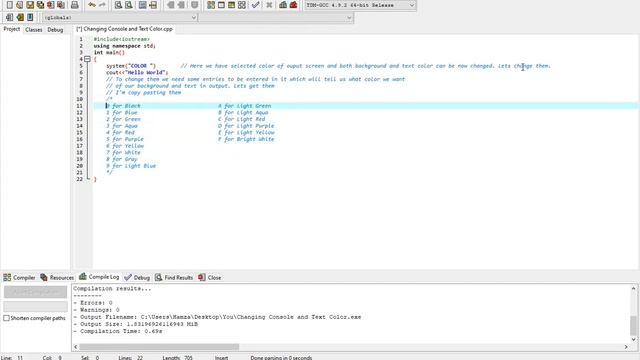Click the cout<<"Hello World" line
Image resolution: width=640 pixels, height=360 pixels.
pos(137,72)
